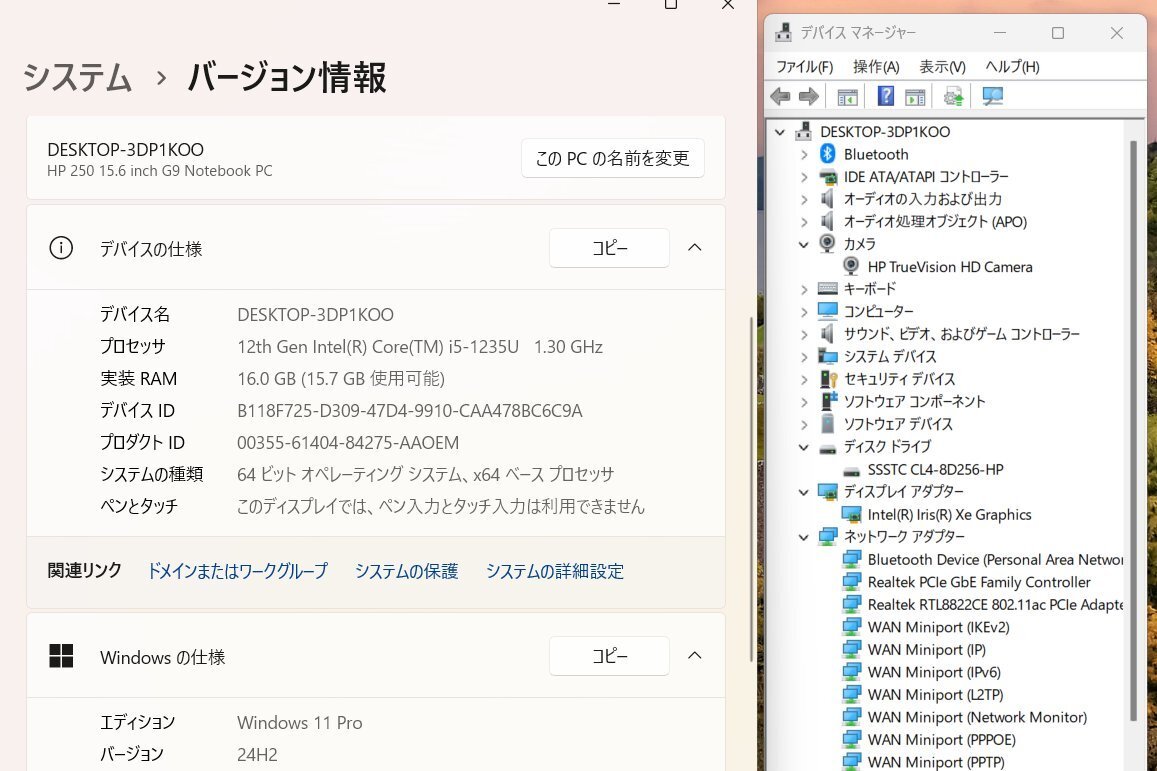Open the 操作(A) menu

pos(876,66)
